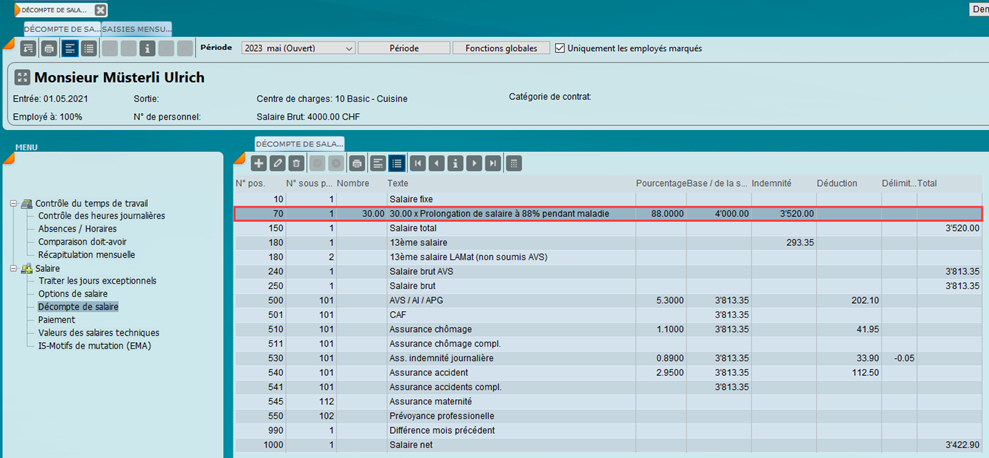Uncheck 'Uniquement les employés marqués' checkbox
Screen dimensions: 989x458
[560, 48]
